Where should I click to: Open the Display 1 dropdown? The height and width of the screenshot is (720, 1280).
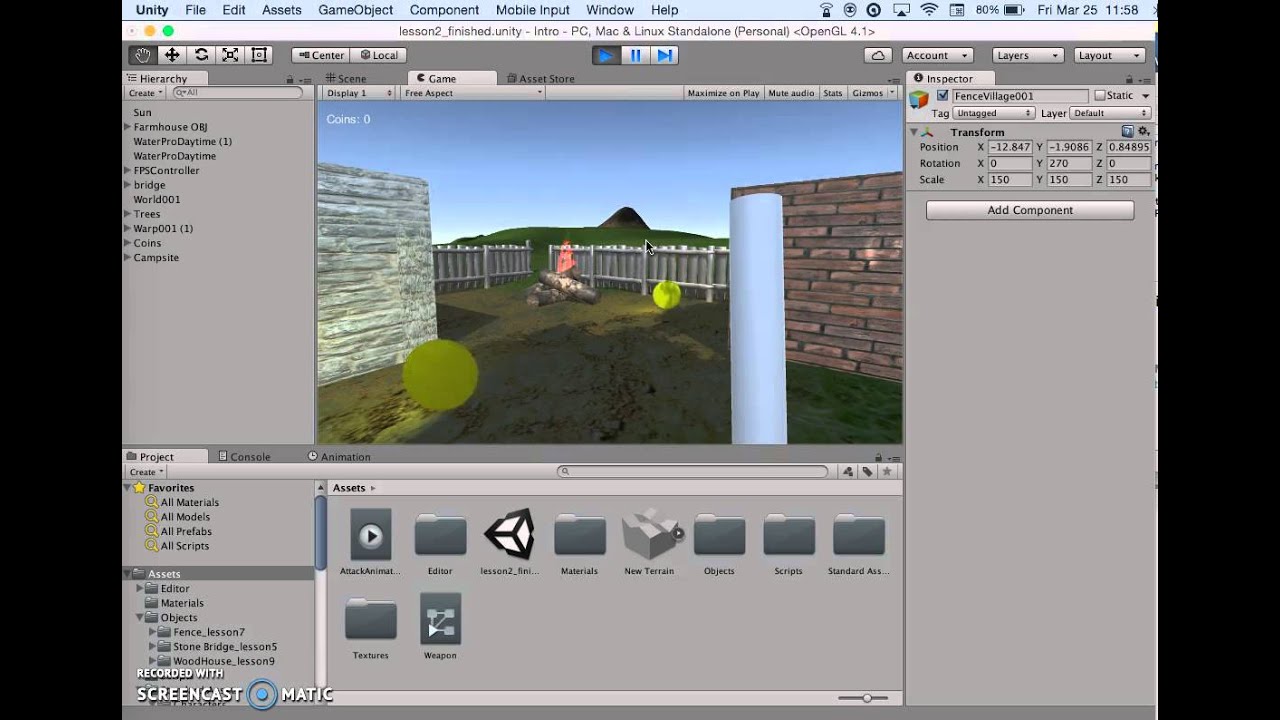point(360,93)
